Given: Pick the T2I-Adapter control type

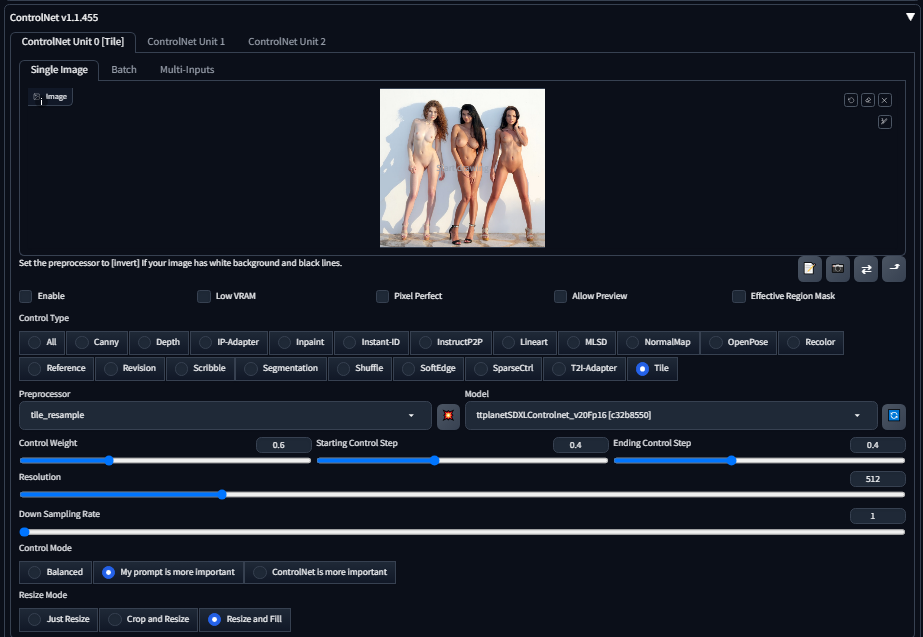Looking at the screenshot, I should coord(585,369).
